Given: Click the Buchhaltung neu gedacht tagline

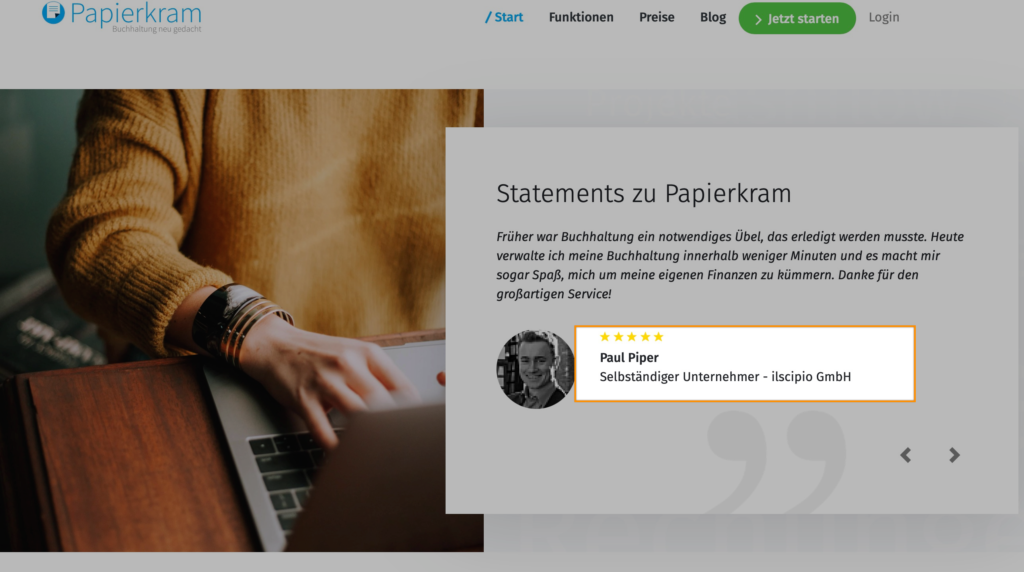Looking at the screenshot, I should 157,29.
